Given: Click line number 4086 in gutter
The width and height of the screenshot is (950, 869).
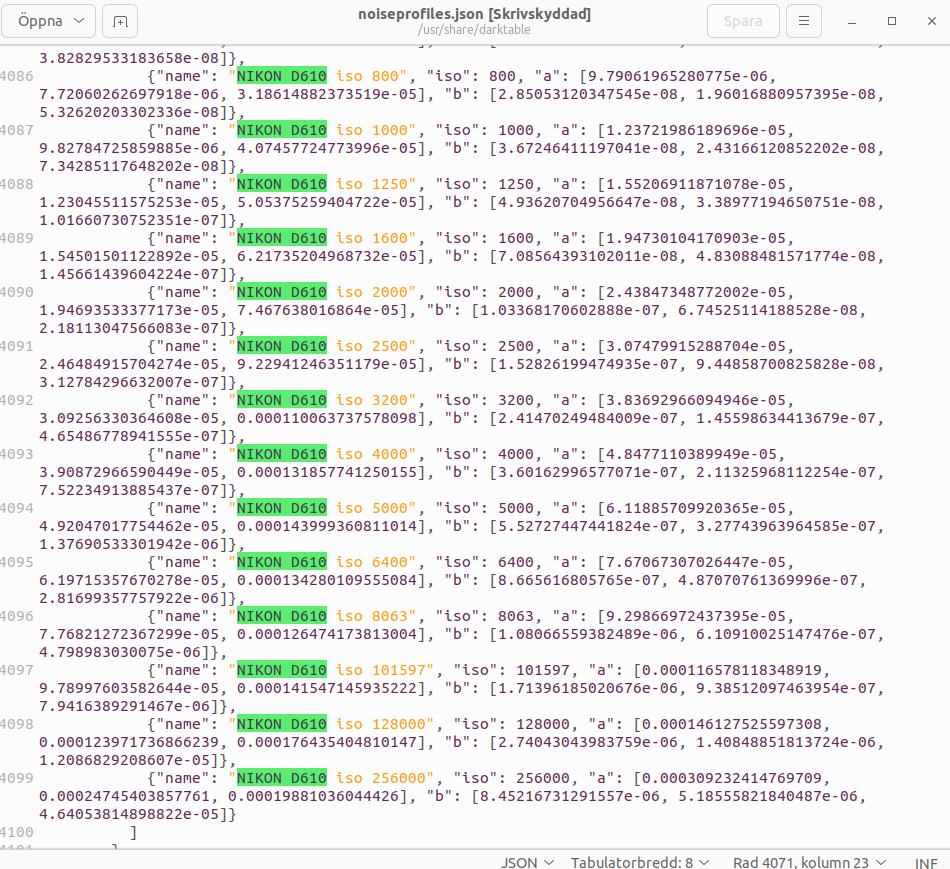Looking at the screenshot, I should tap(16, 76).
